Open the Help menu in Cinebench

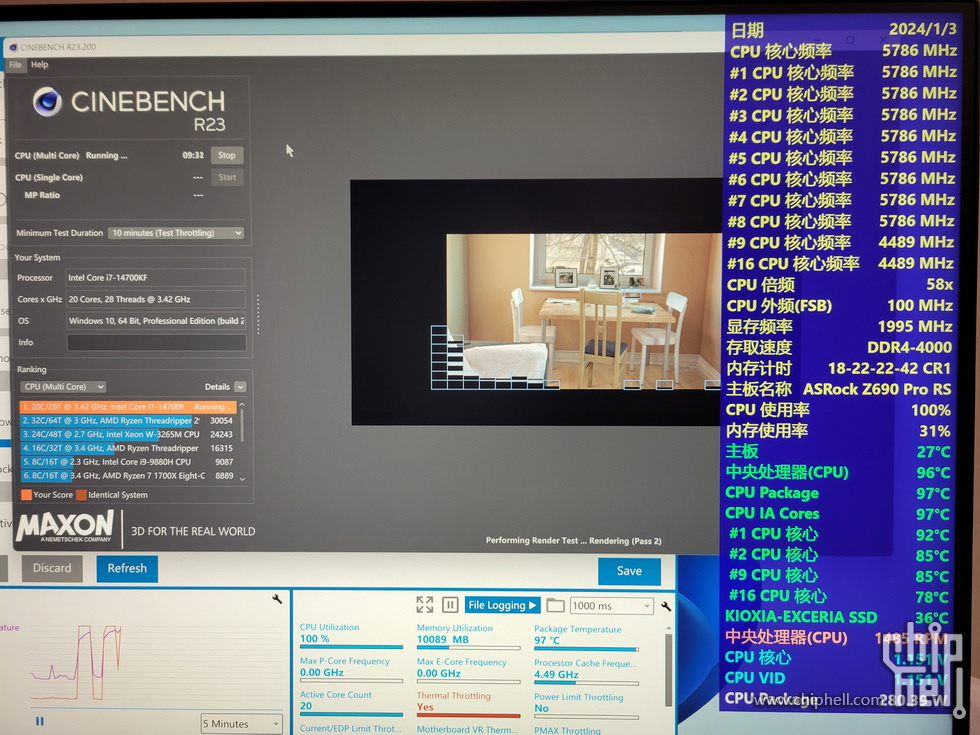coord(39,64)
